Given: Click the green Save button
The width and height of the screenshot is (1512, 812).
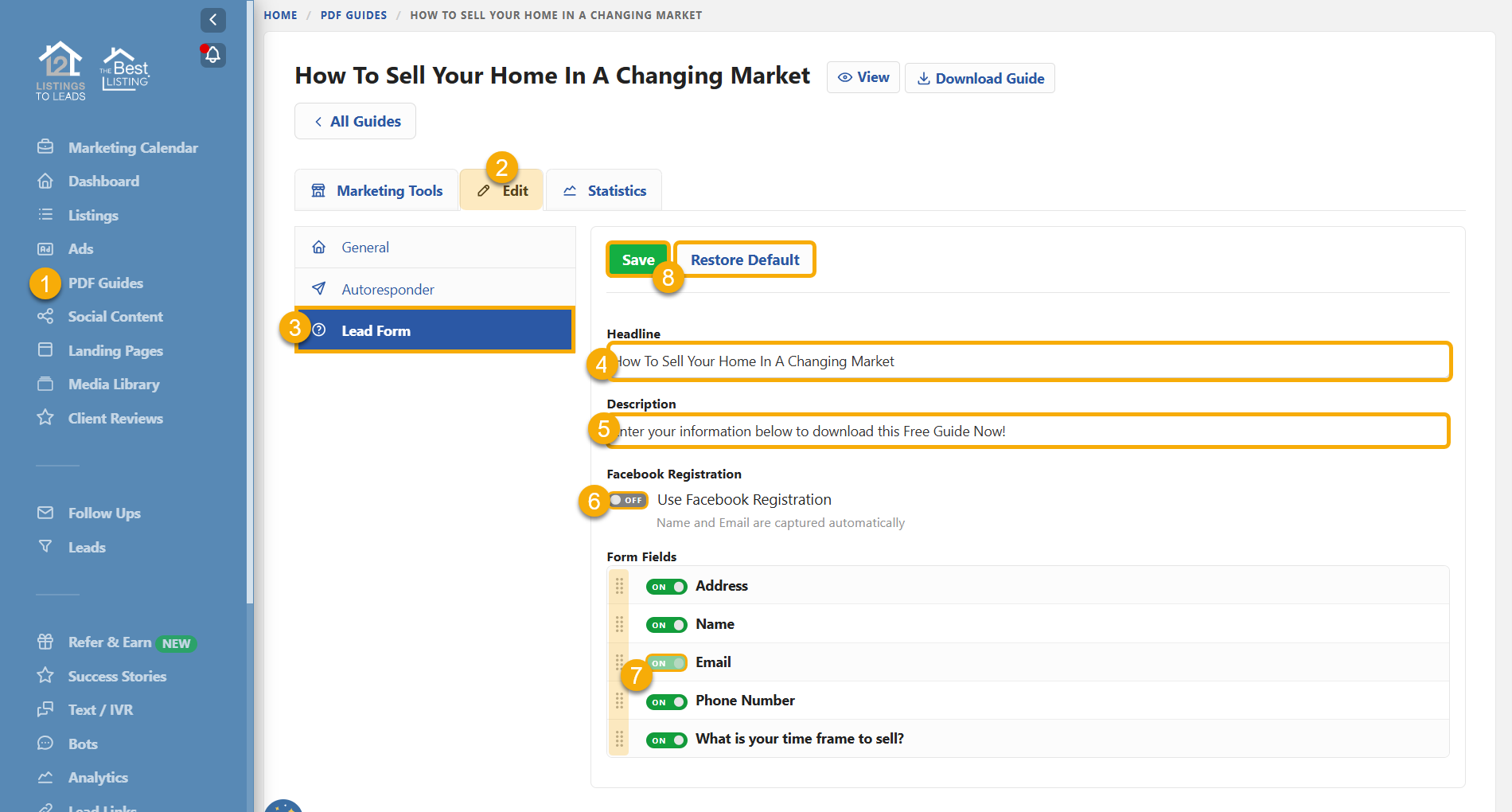Looking at the screenshot, I should [637, 260].
